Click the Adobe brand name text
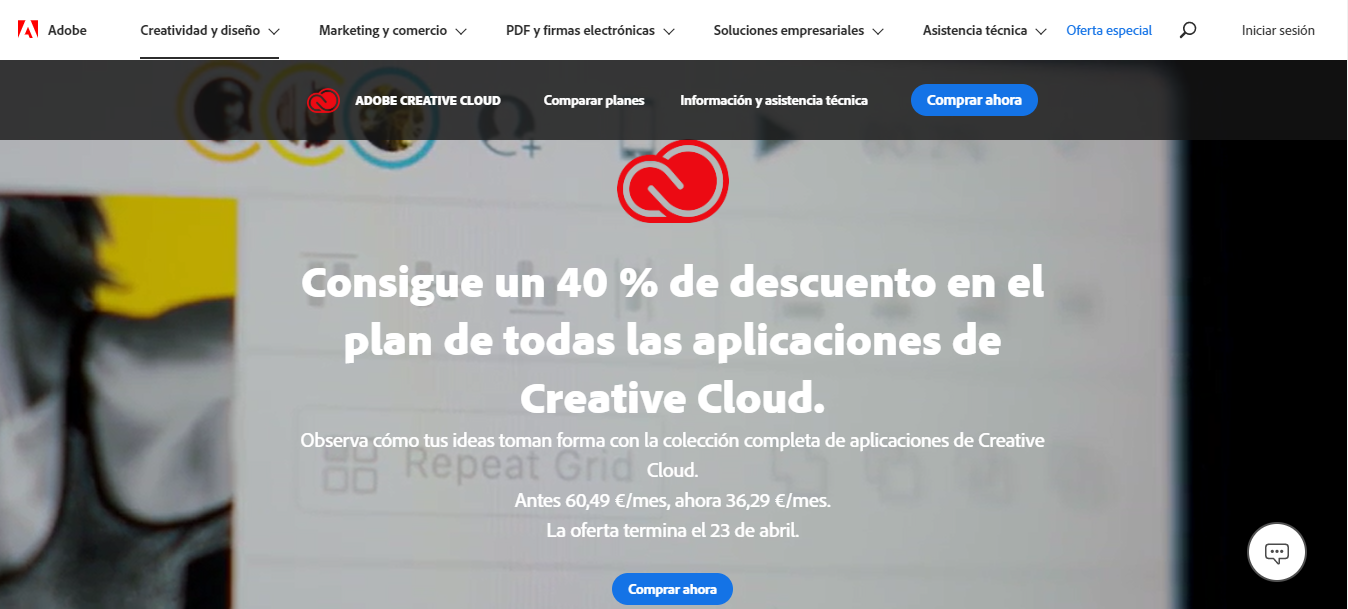The image size is (1348, 609). [x=67, y=30]
